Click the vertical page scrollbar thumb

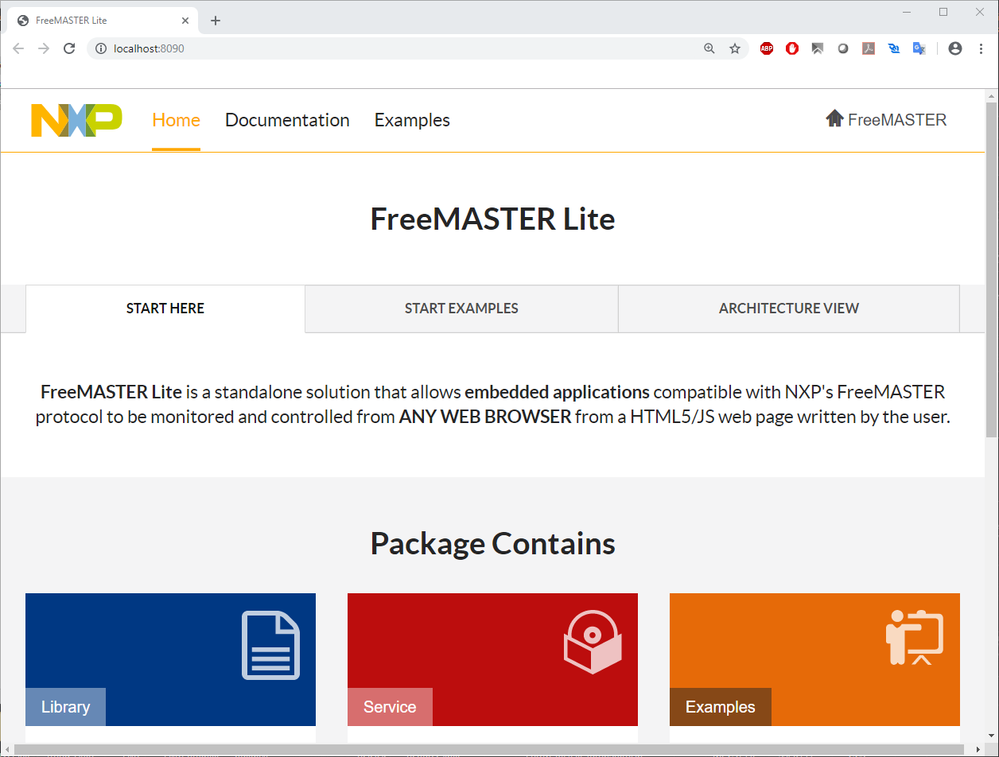[x=991, y=270]
